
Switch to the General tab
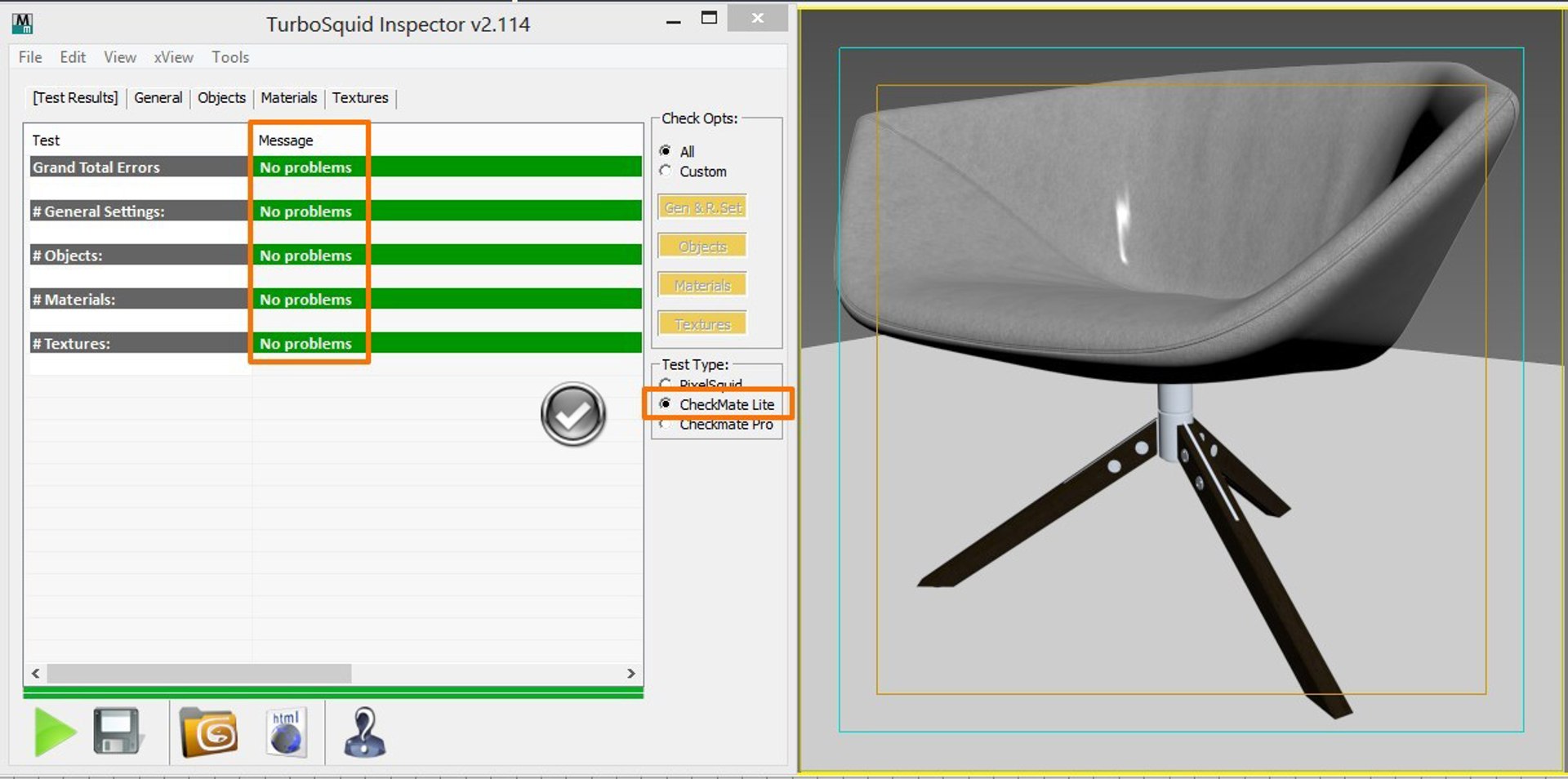(158, 98)
